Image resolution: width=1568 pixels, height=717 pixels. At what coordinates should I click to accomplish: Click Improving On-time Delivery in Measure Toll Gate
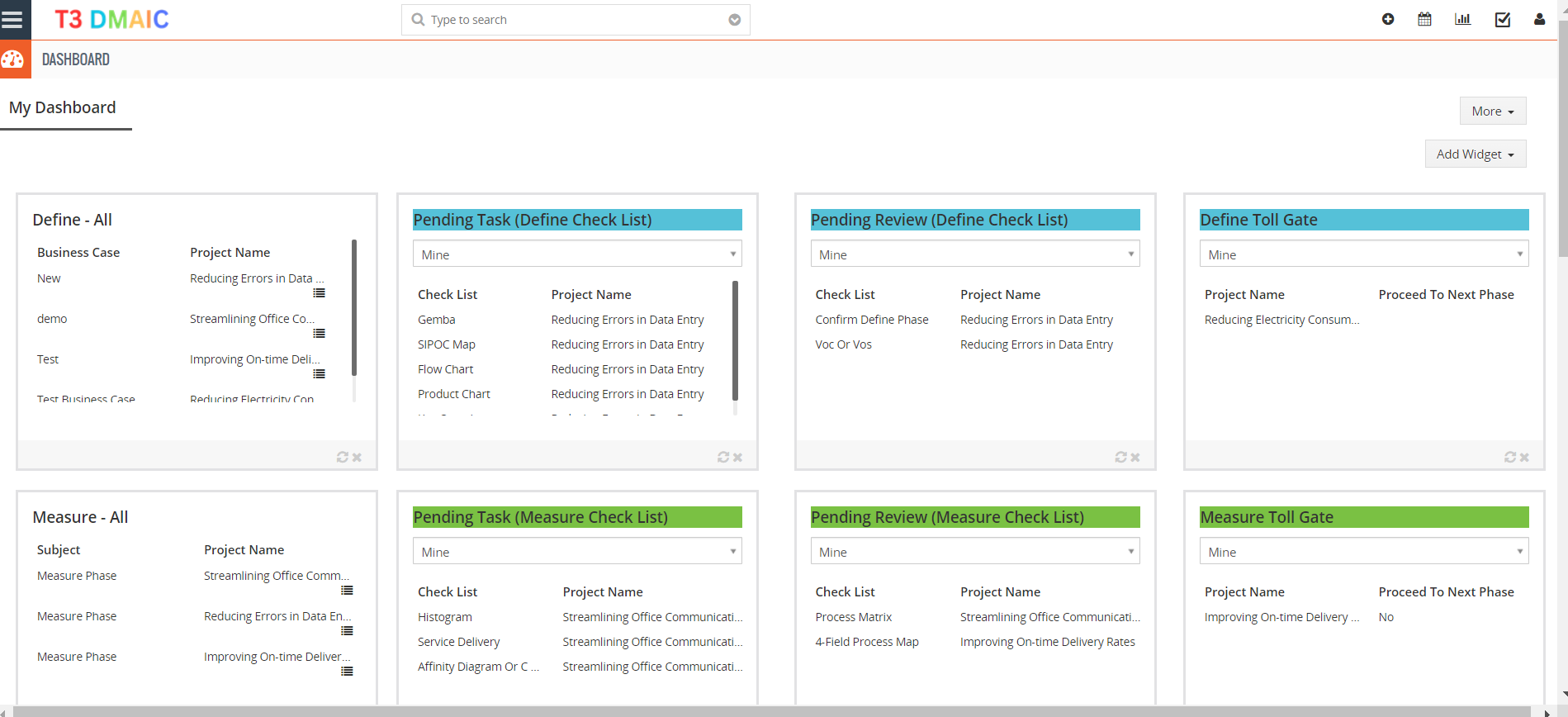[1281, 617]
